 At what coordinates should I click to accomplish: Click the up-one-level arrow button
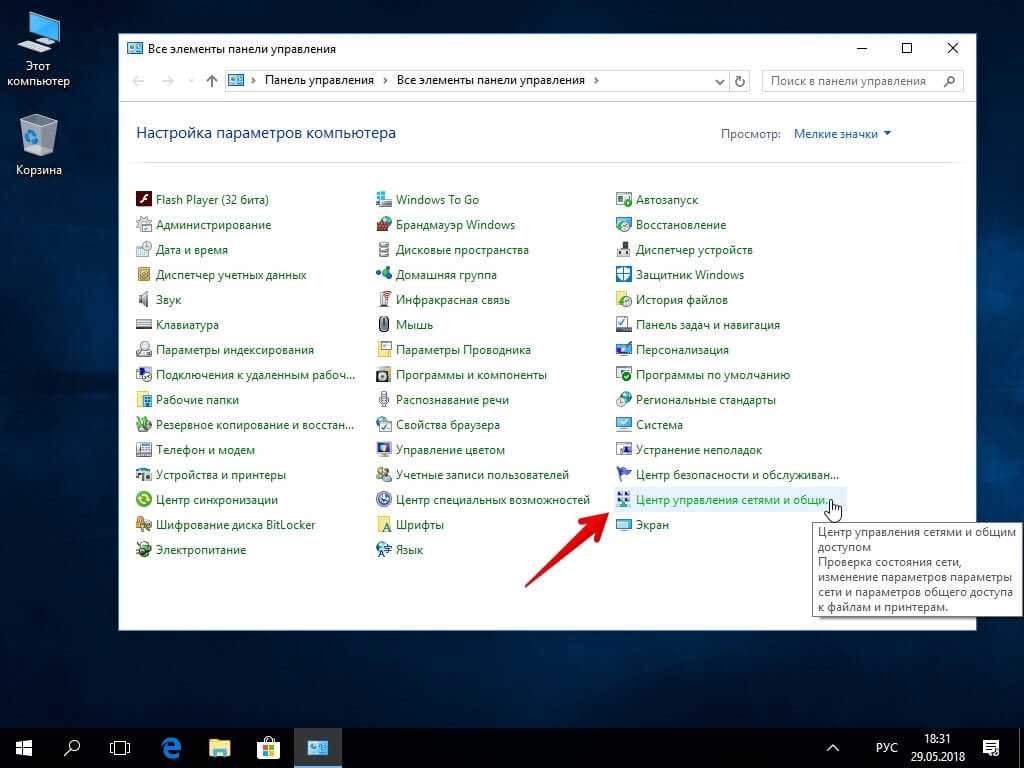coord(211,81)
